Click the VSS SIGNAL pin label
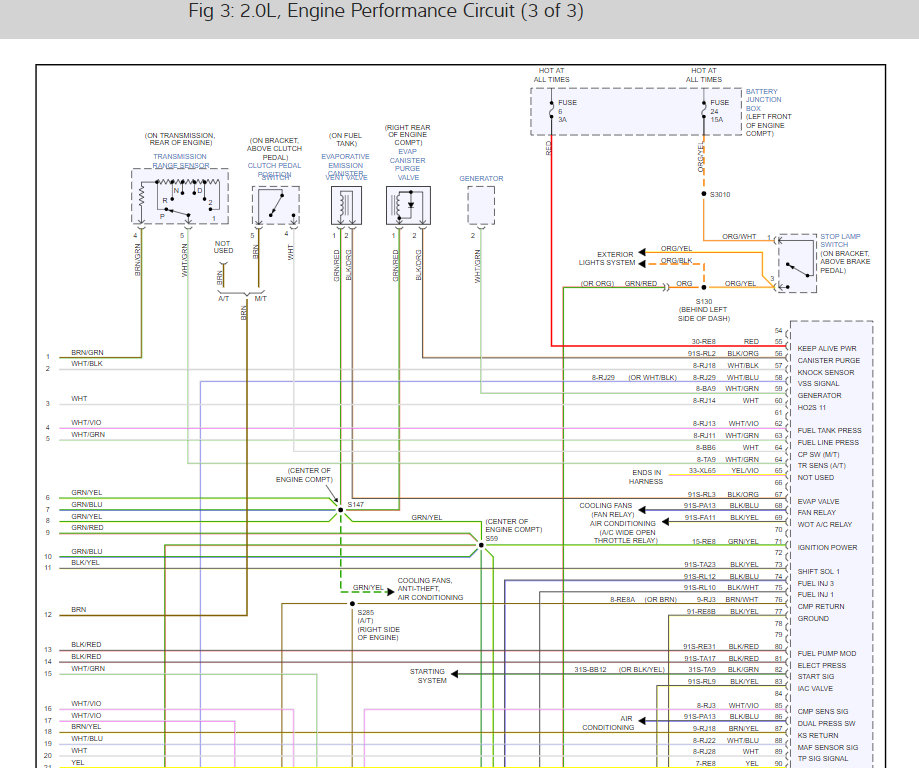The height and width of the screenshot is (780, 919). [x=818, y=383]
